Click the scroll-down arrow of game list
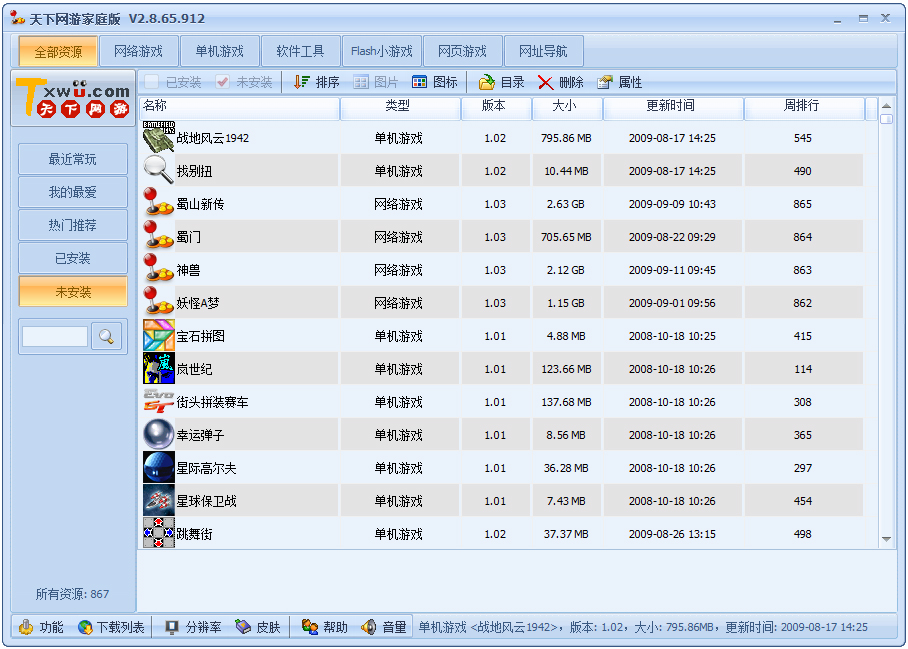The height and width of the screenshot is (649, 908). tap(886, 539)
